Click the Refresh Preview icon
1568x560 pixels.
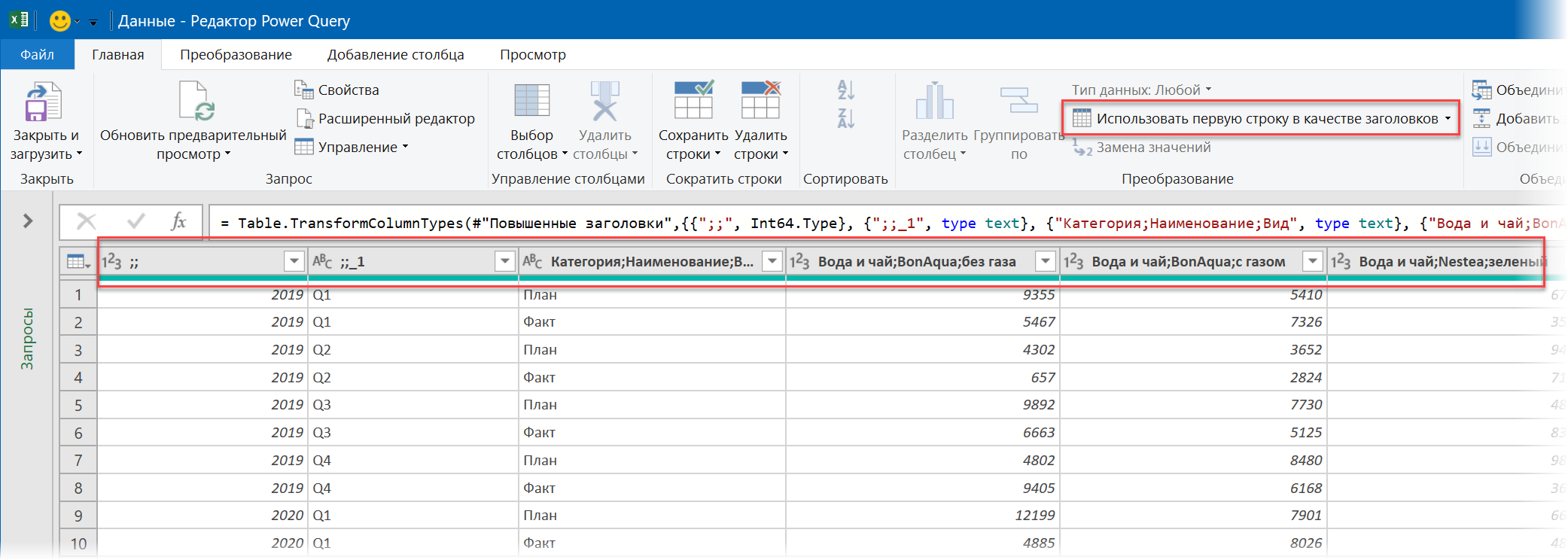click(x=197, y=101)
